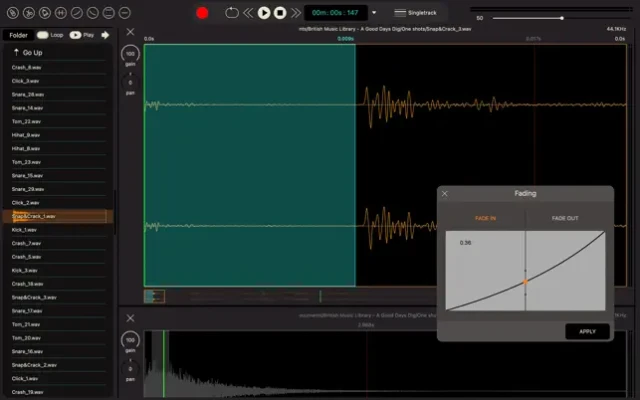Switch to the FADE OUT tab
640x400 pixels.
[565, 218]
